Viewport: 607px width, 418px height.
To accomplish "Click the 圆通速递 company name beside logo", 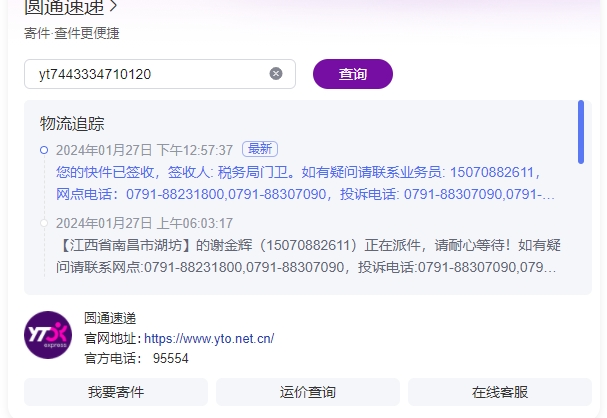I will 110,318.
